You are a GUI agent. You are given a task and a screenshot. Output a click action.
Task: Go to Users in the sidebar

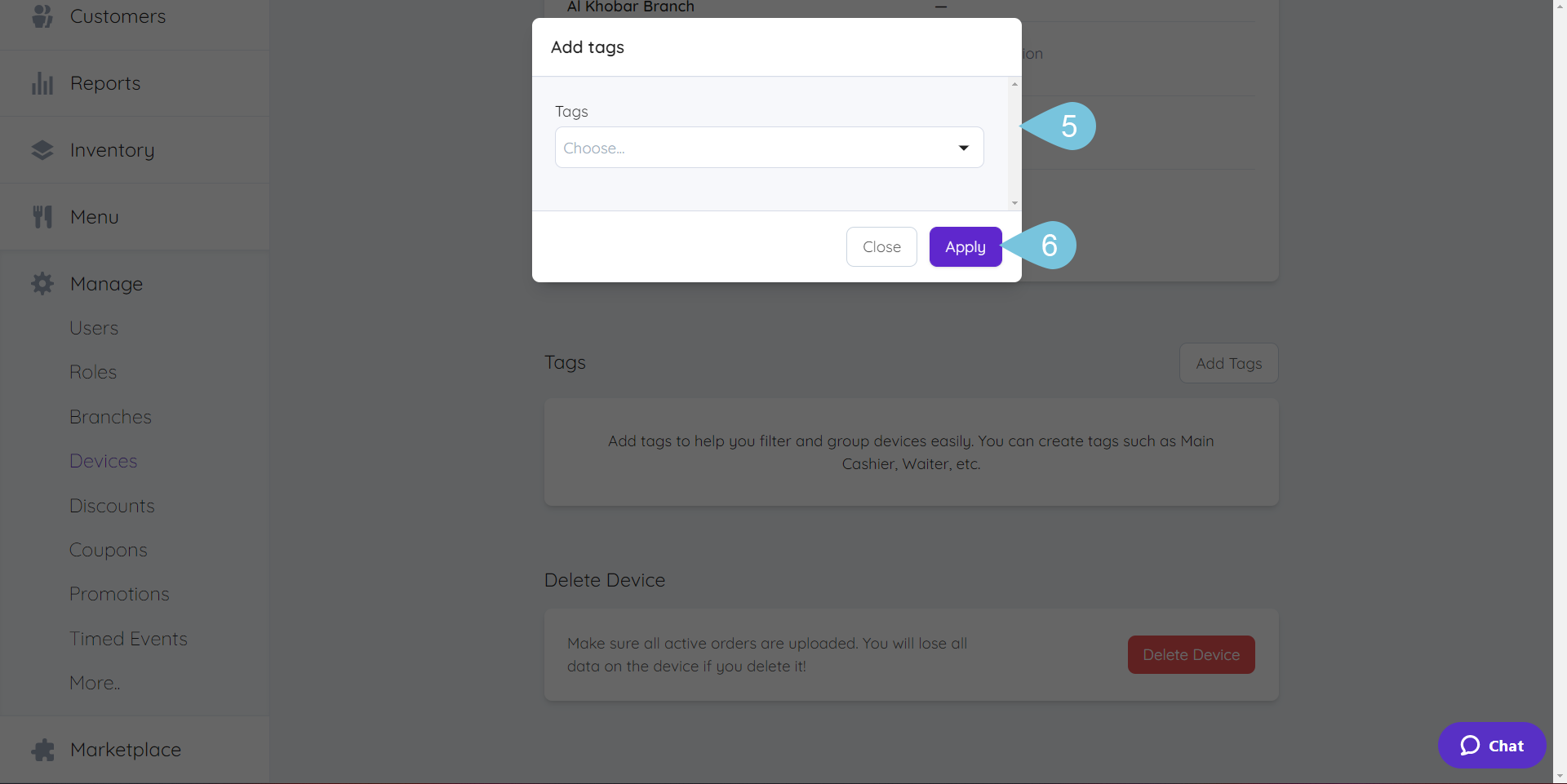[93, 327]
